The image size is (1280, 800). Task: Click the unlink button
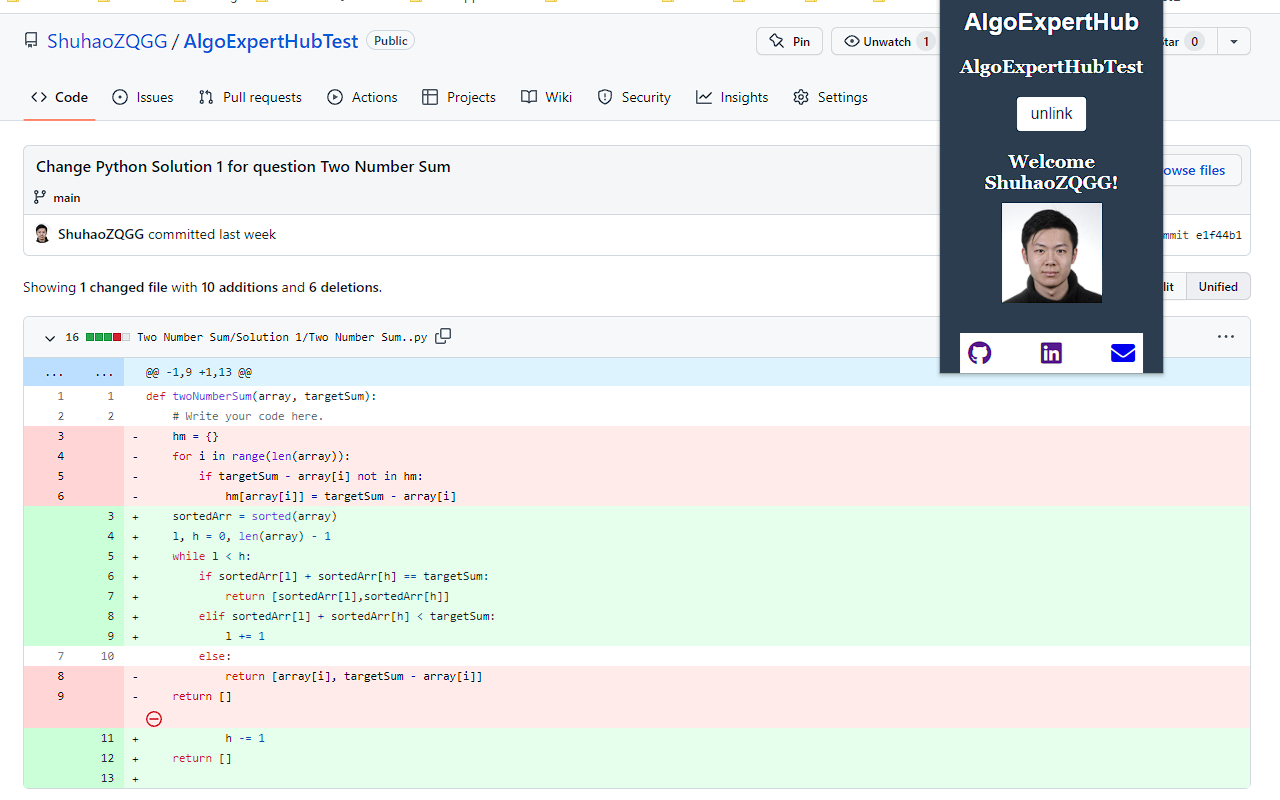coord(1051,114)
